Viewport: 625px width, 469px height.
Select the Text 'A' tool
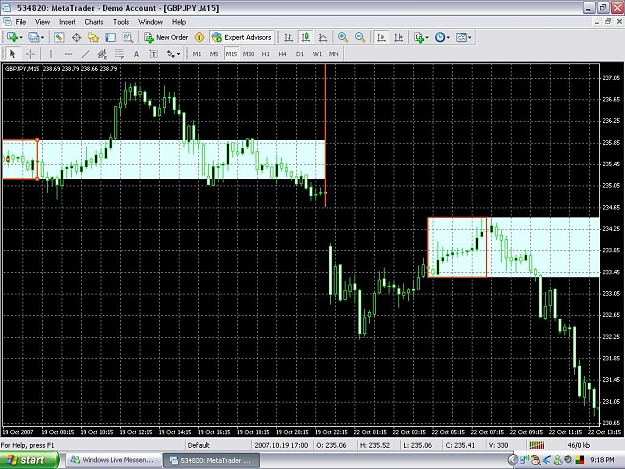(136, 54)
